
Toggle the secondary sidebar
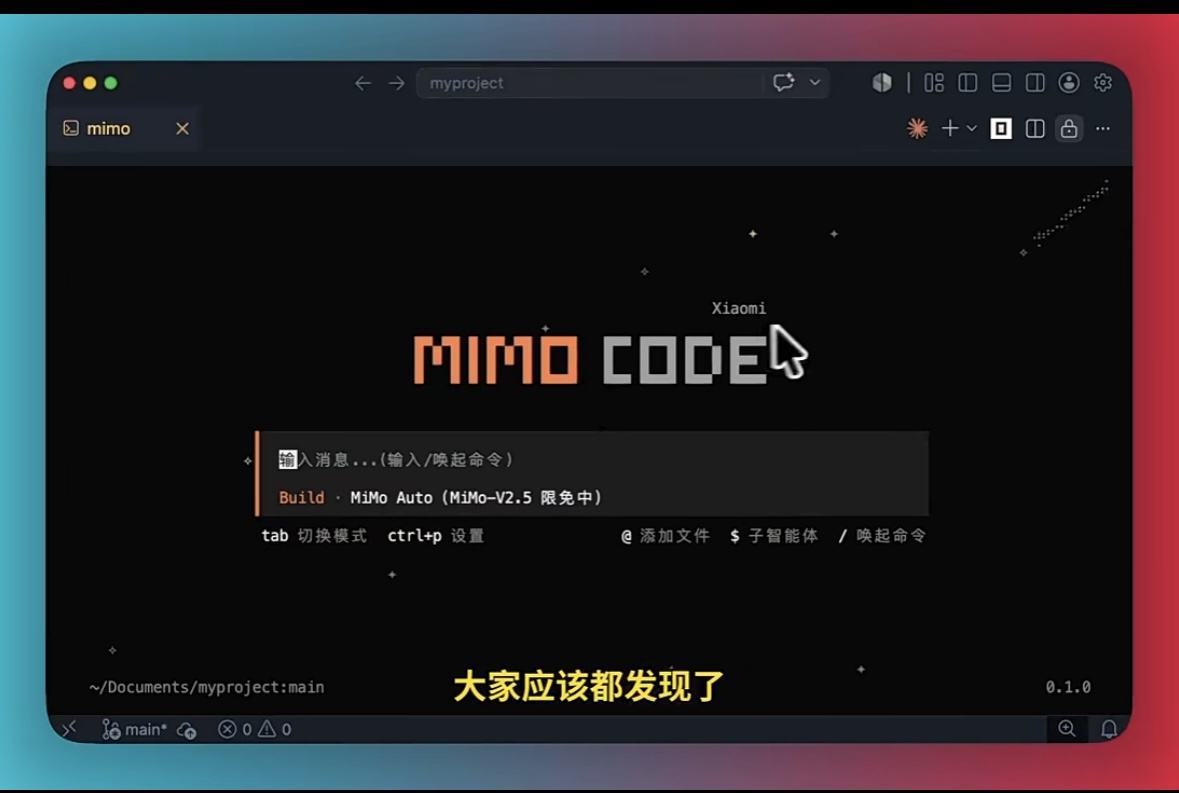[x=1035, y=83]
